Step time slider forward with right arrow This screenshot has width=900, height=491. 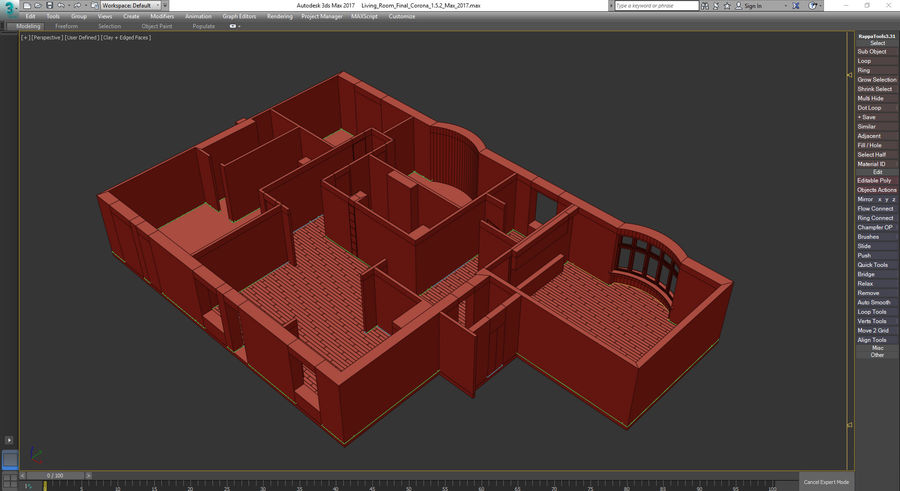pyautogui.click(x=88, y=475)
